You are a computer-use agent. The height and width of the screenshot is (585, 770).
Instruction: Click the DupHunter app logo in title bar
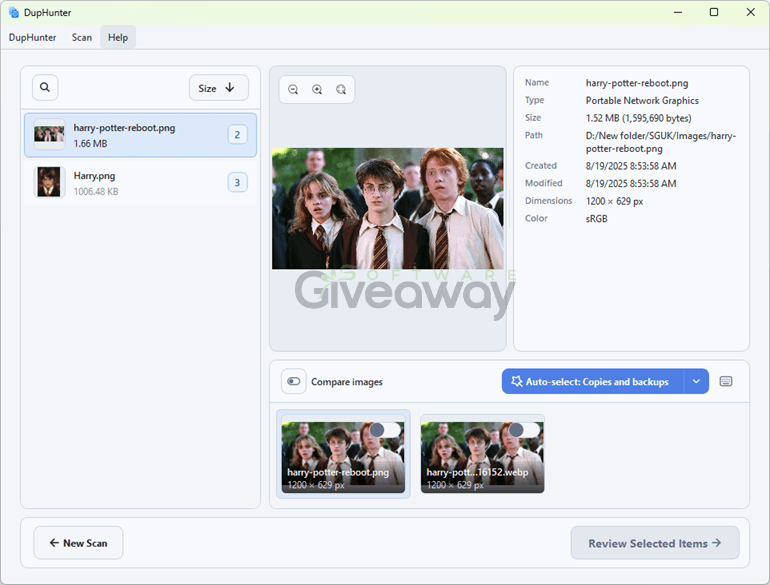pyautogui.click(x=14, y=12)
